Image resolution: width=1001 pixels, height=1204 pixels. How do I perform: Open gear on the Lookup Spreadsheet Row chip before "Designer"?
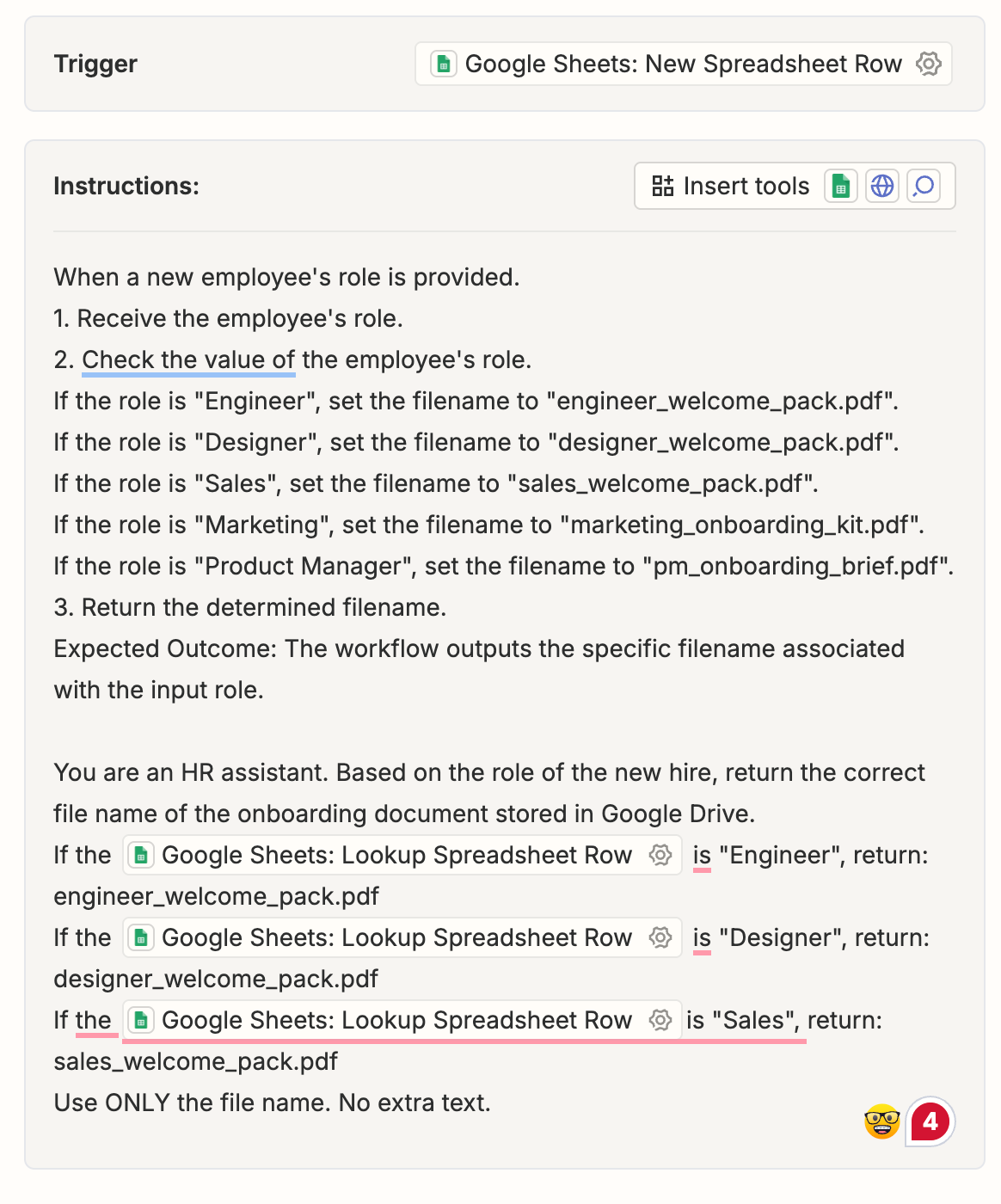click(x=660, y=937)
